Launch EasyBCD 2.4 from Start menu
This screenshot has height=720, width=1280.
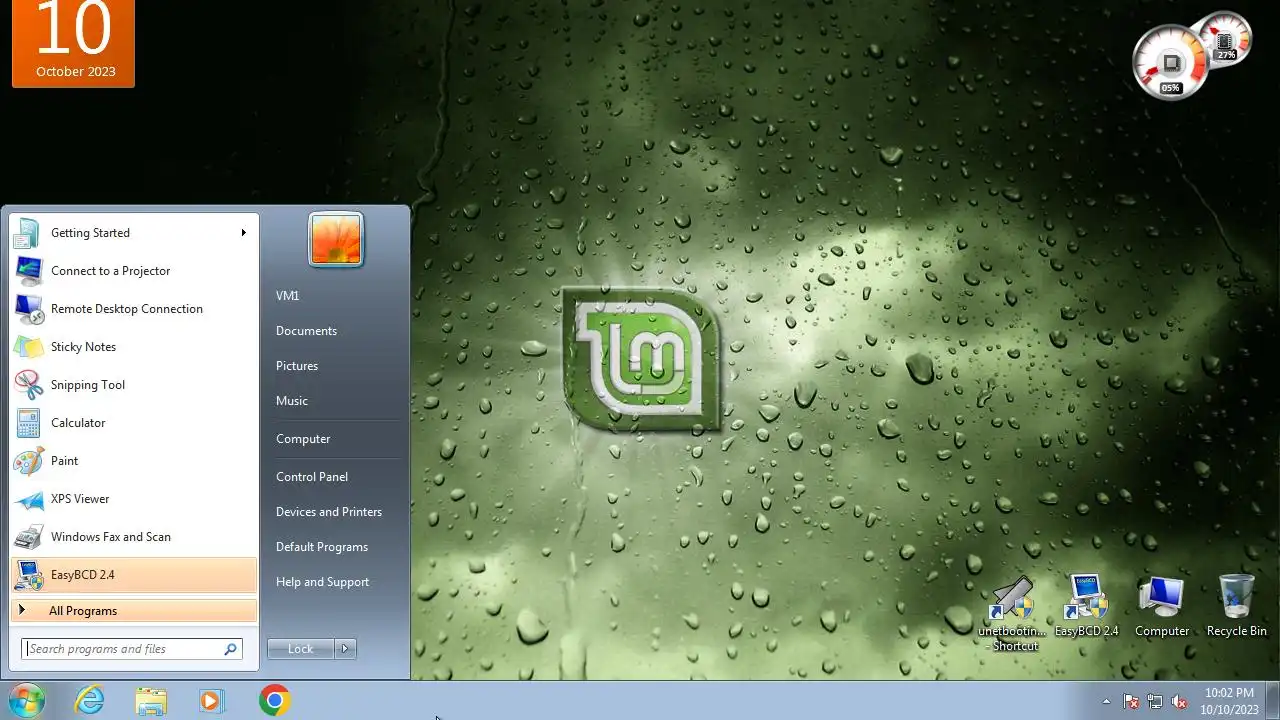[x=133, y=575]
